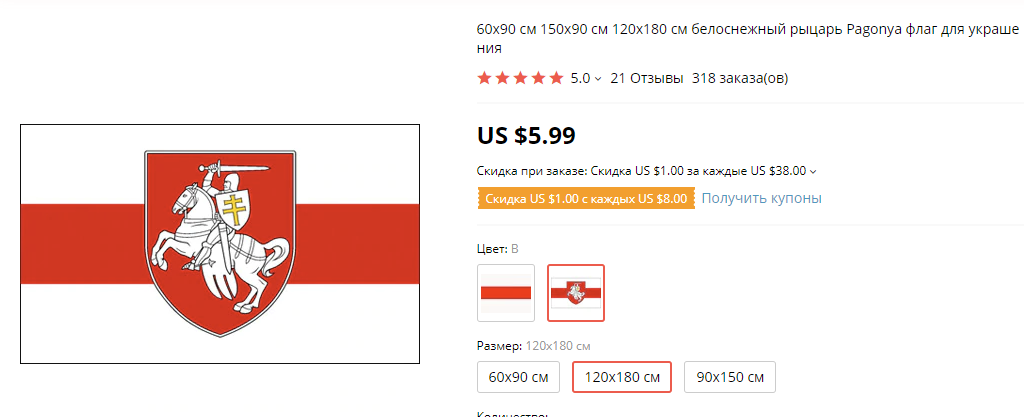The width and height of the screenshot is (1024, 417).
Task: Click the first red rating star
Action: click(485, 78)
